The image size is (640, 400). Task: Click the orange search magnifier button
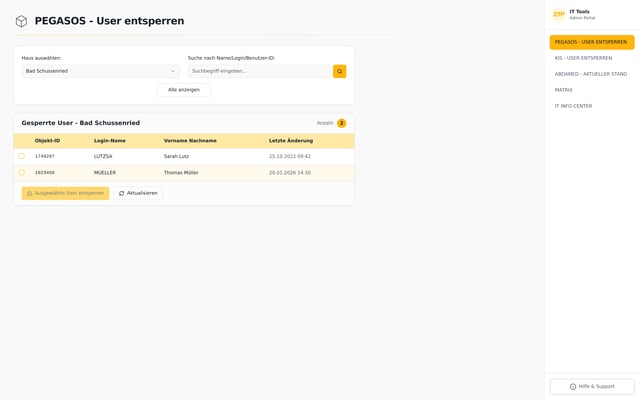pyautogui.click(x=339, y=71)
